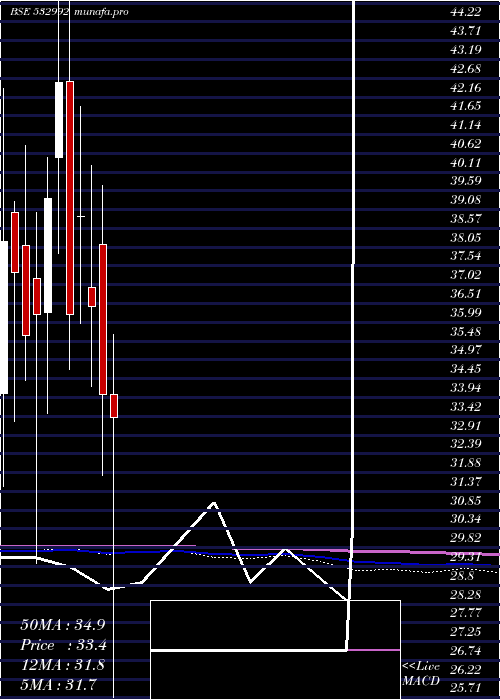
Task: Click the 35.48 price axis label
Action: point(466,332)
